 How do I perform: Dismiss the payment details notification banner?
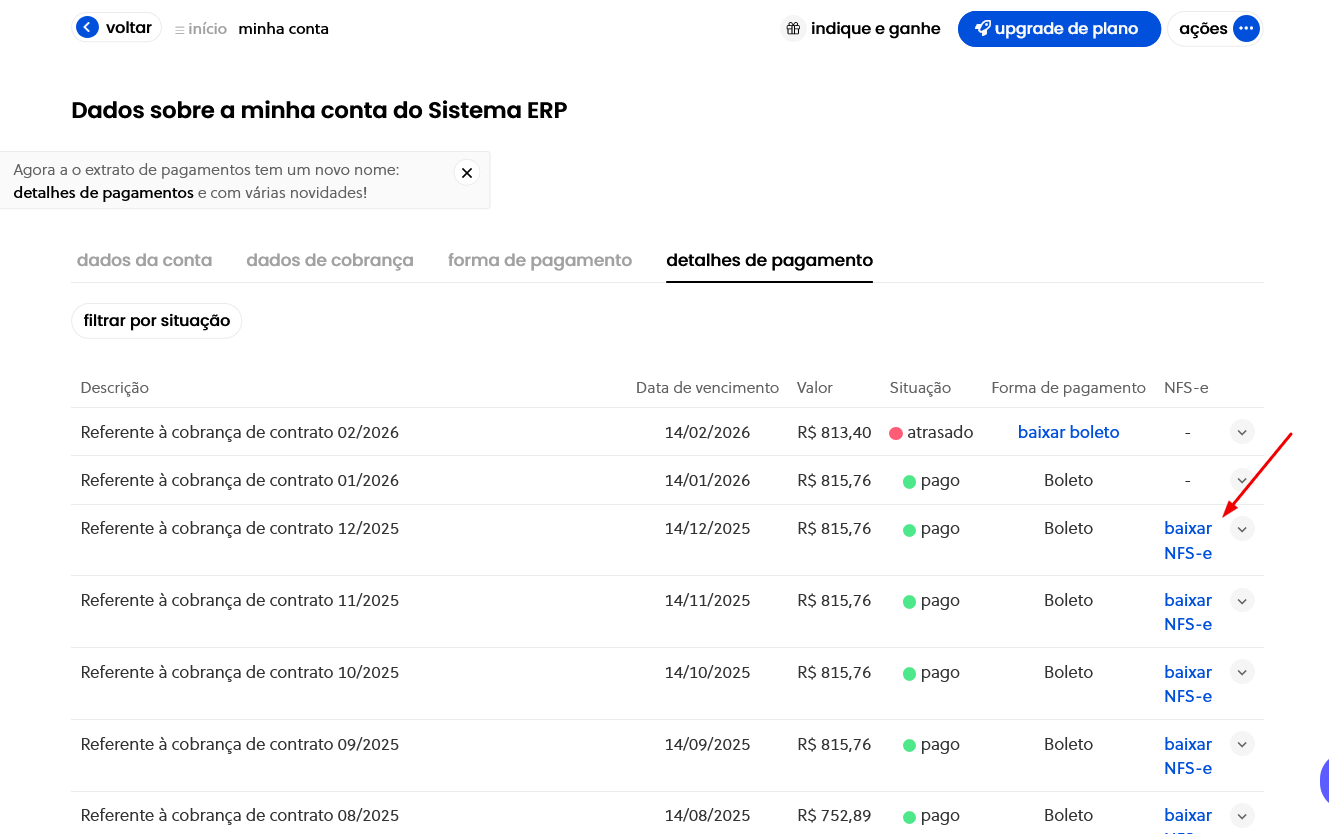tap(466, 173)
